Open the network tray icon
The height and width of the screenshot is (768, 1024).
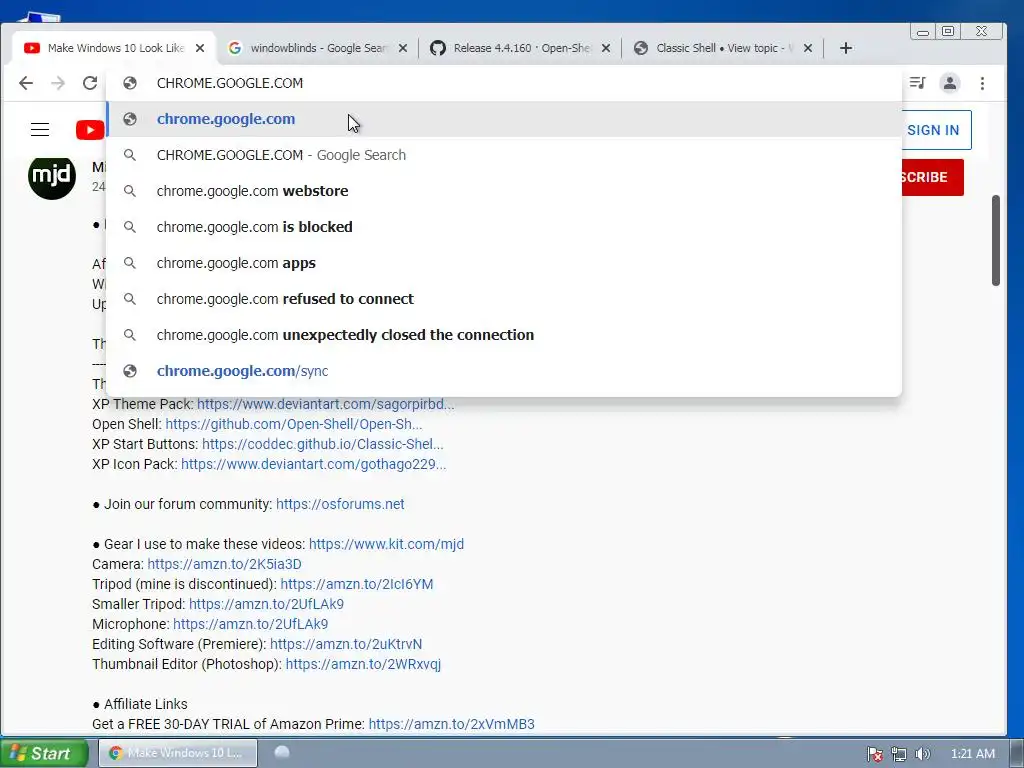pos(899,754)
